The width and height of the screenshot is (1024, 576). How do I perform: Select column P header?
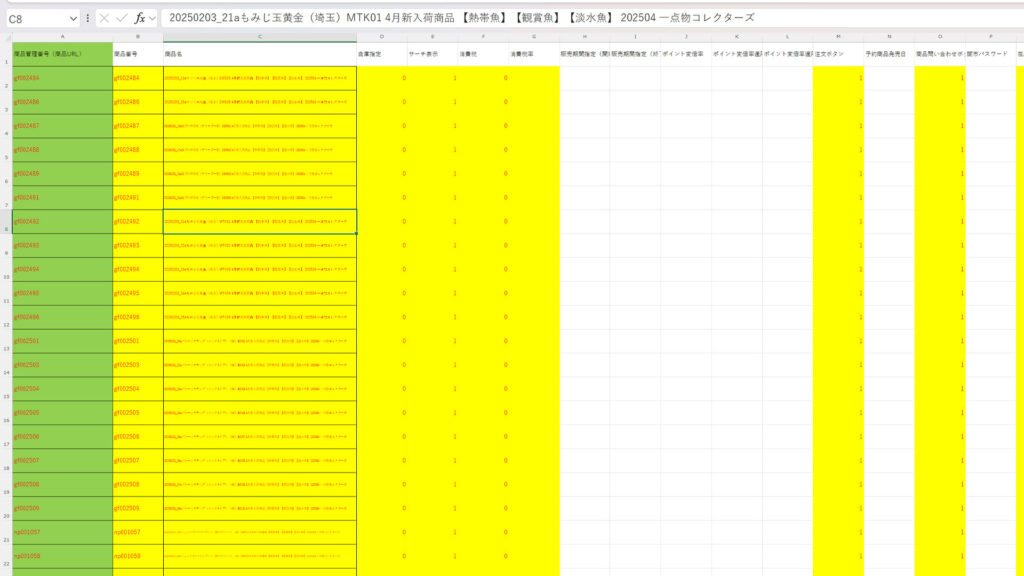(x=990, y=37)
